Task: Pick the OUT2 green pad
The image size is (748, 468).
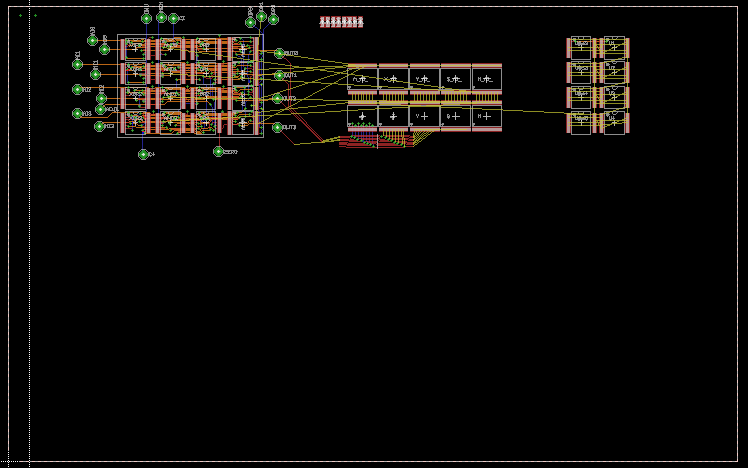Action: click(x=278, y=99)
